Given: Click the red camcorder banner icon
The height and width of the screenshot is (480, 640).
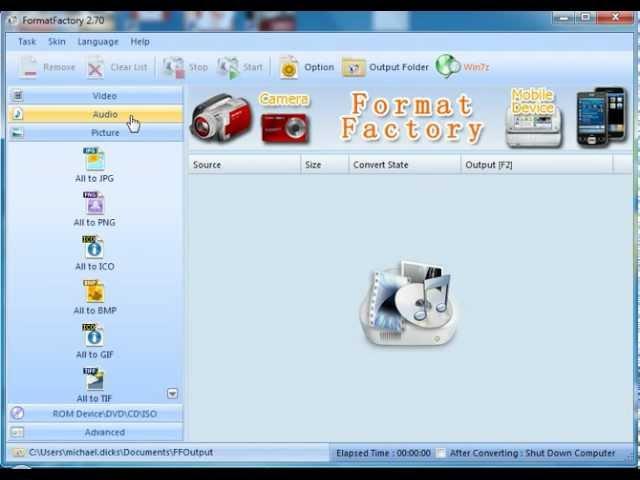Looking at the screenshot, I should point(221,118).
